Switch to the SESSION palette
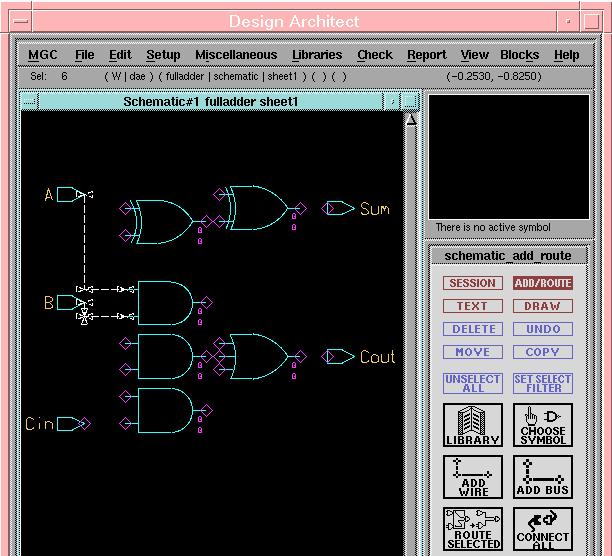 [x=473, y=283]
